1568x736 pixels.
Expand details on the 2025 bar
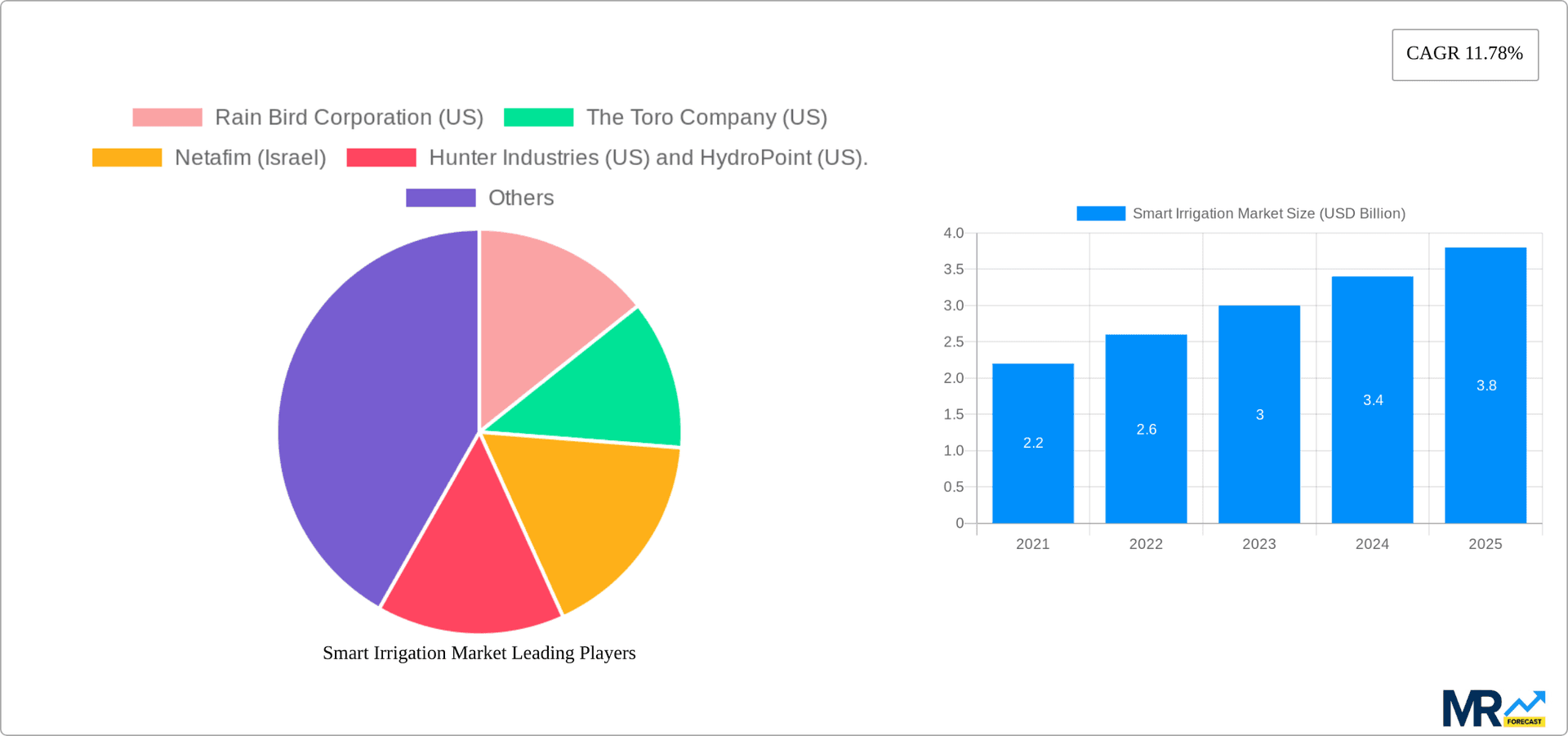tap(1486, 384)
